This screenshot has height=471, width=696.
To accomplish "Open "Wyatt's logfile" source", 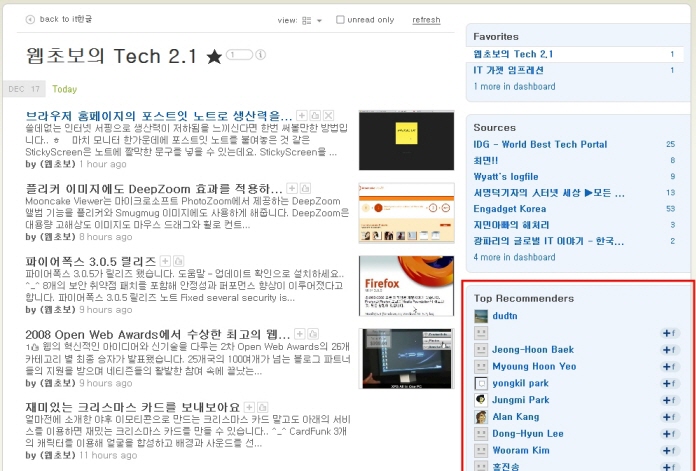I will (x=506, y=177).
